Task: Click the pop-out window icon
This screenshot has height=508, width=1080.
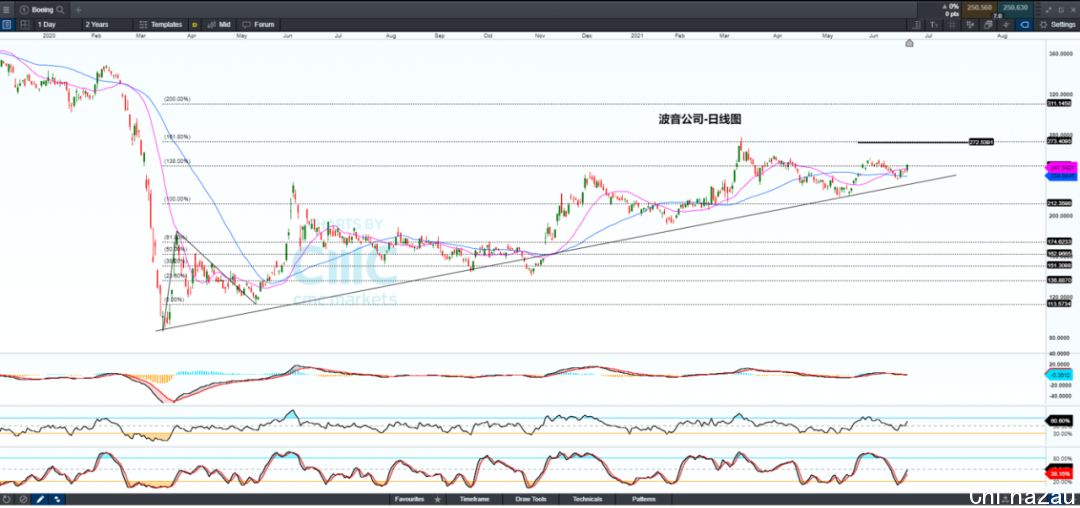Action: [x=1061, y=10]
